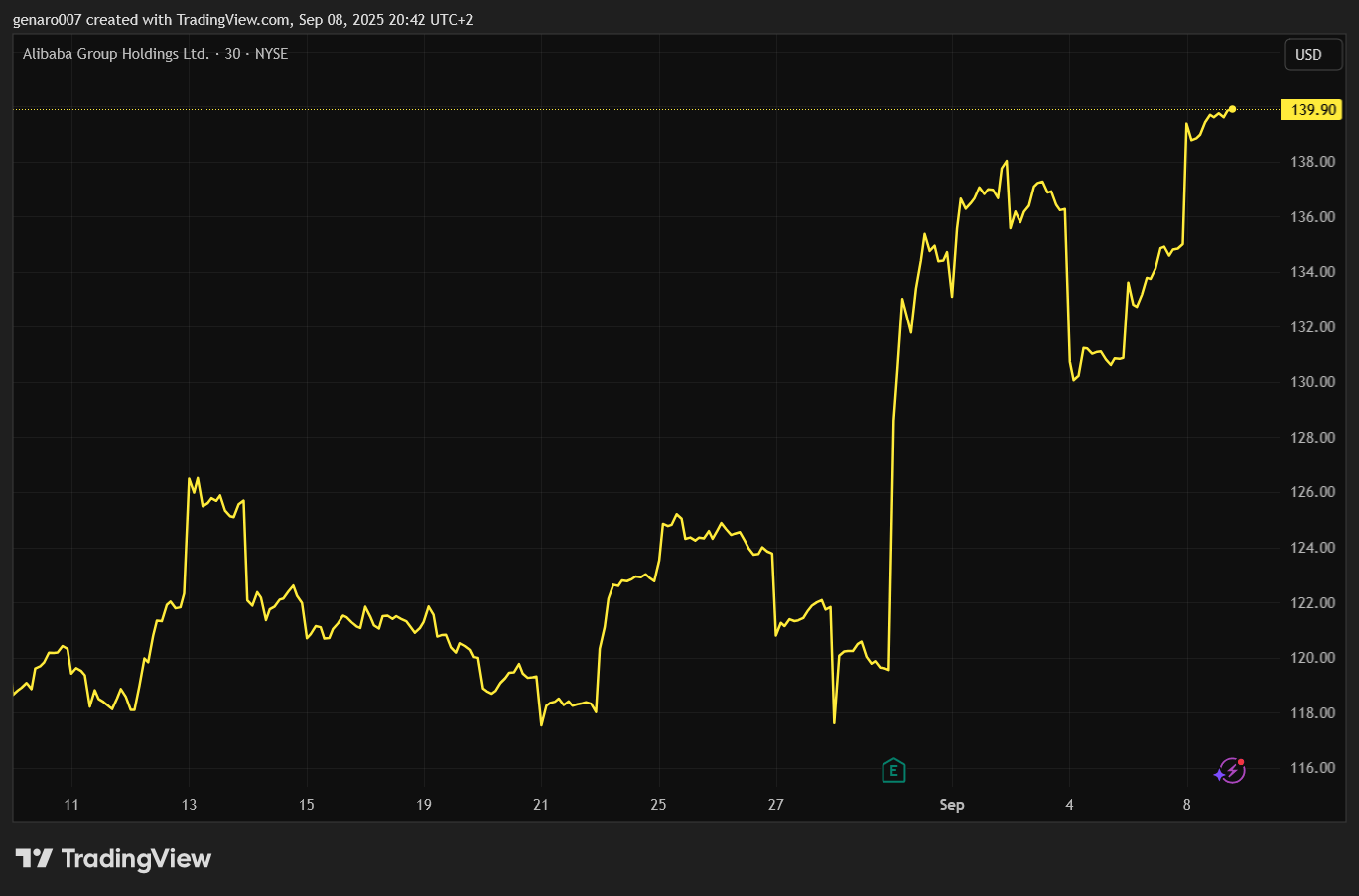Click the 126.00 price axis label

point(1312,492)
